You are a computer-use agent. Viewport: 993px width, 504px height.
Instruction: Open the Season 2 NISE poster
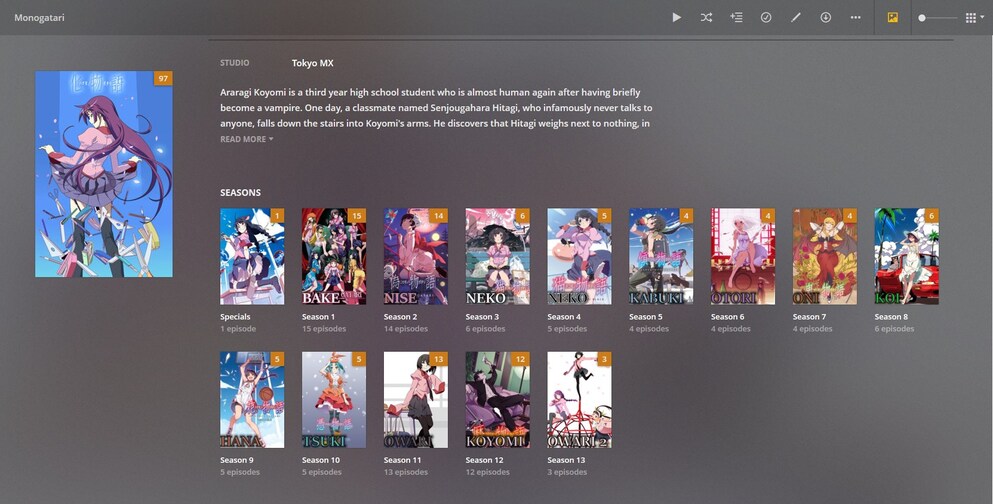click(415, 256)
